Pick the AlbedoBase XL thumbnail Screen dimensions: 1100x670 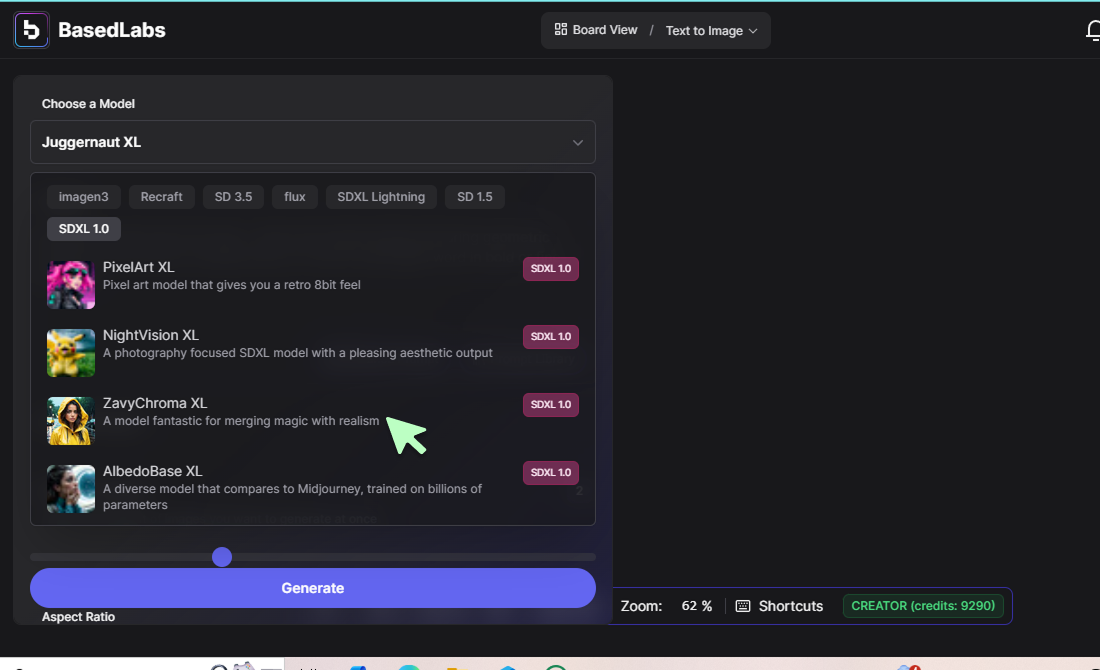point(71,489)
